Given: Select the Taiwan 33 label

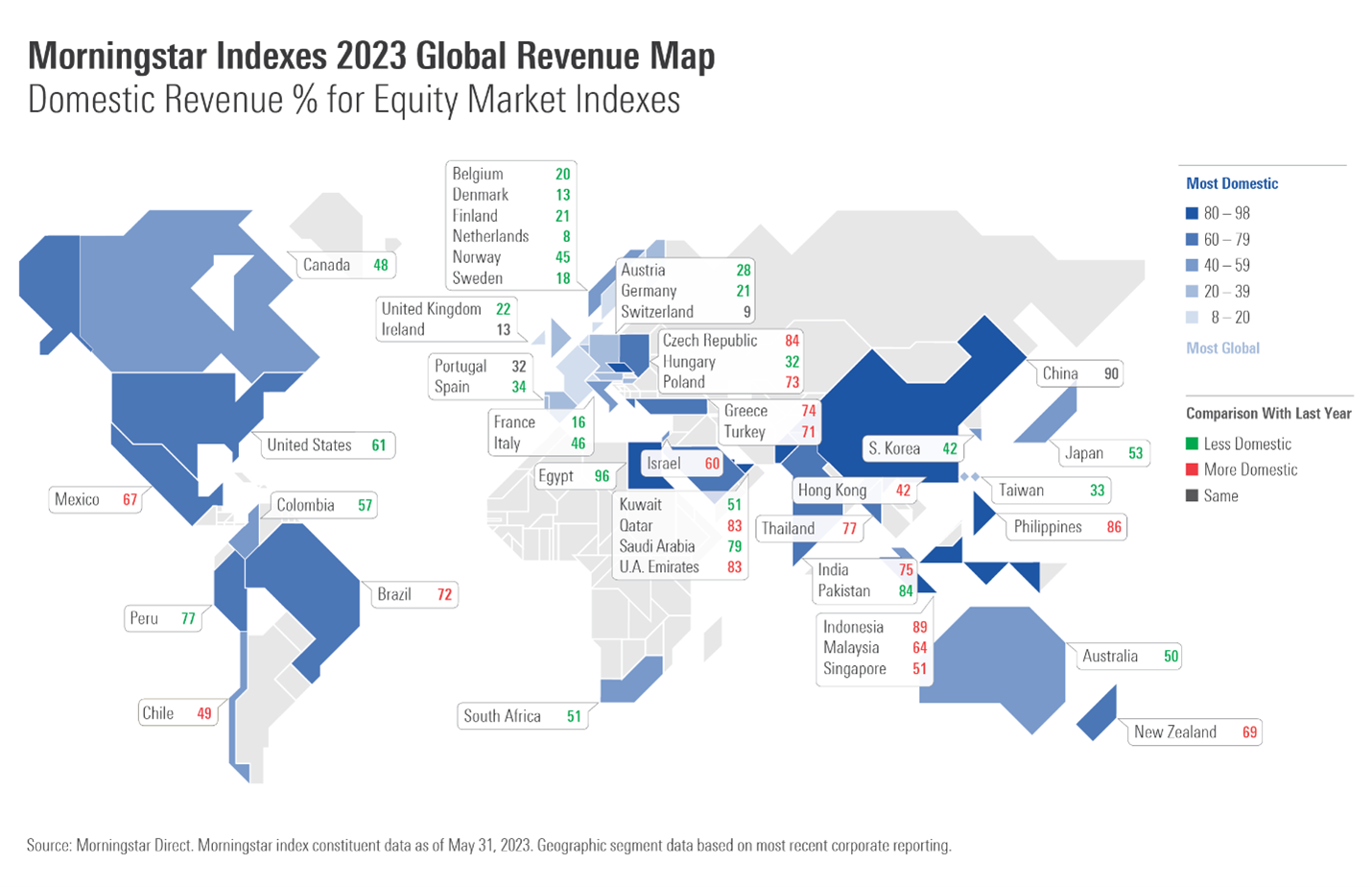Looking at the screenshot, I should (x=1051, y=491).
